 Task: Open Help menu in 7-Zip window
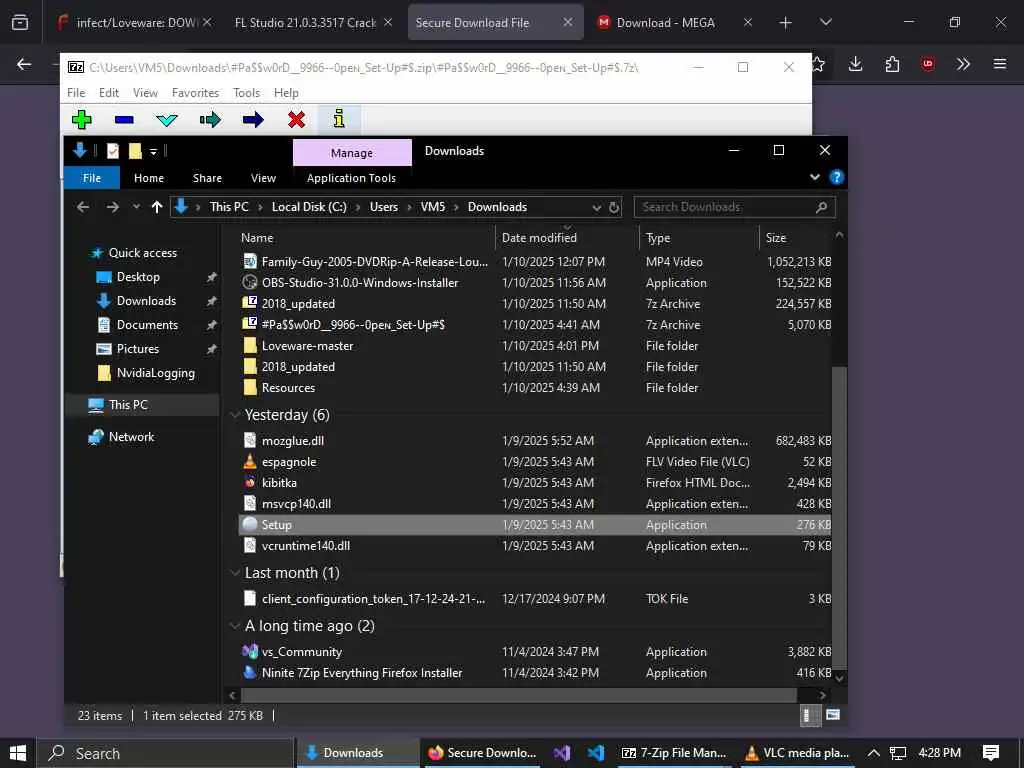pos(286,93)
